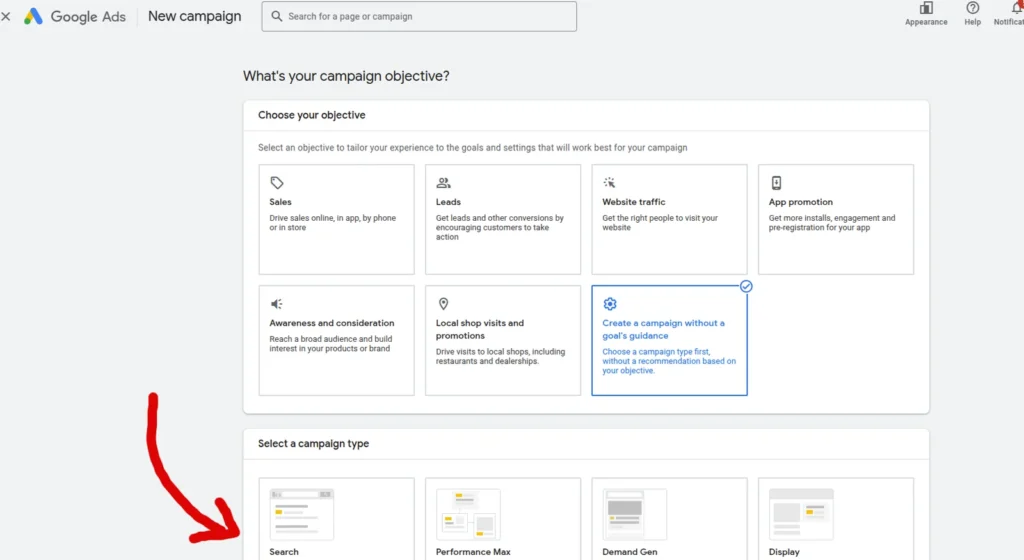Click the App promotion phone icon
This screenshot has height=560, width=1024.
coord(776,183)
